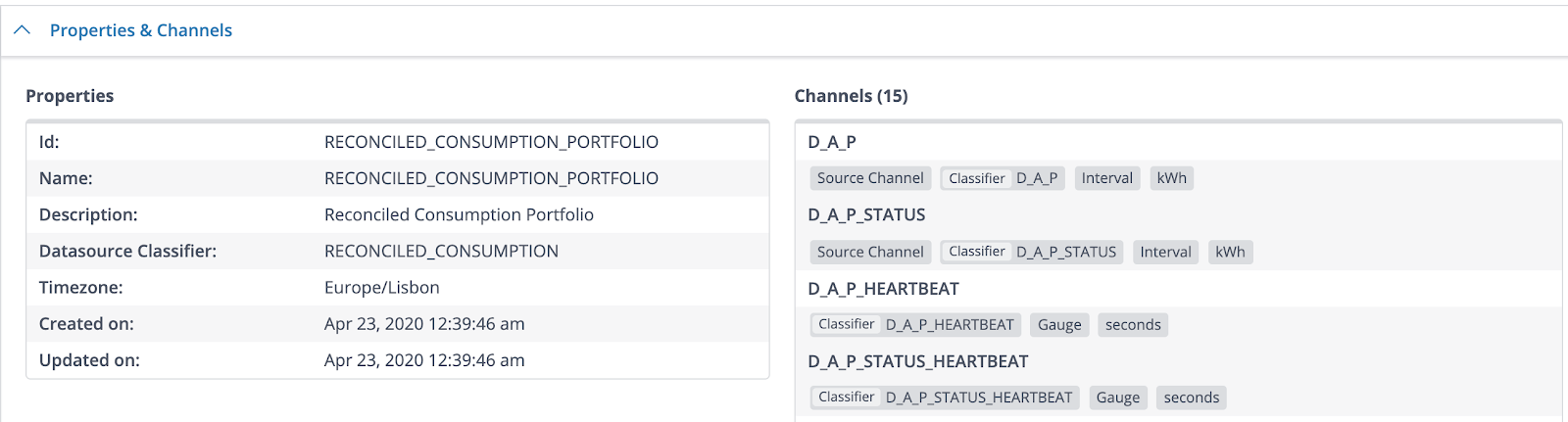Click the D_A_P Source Channel tag

tap(870, 178)
